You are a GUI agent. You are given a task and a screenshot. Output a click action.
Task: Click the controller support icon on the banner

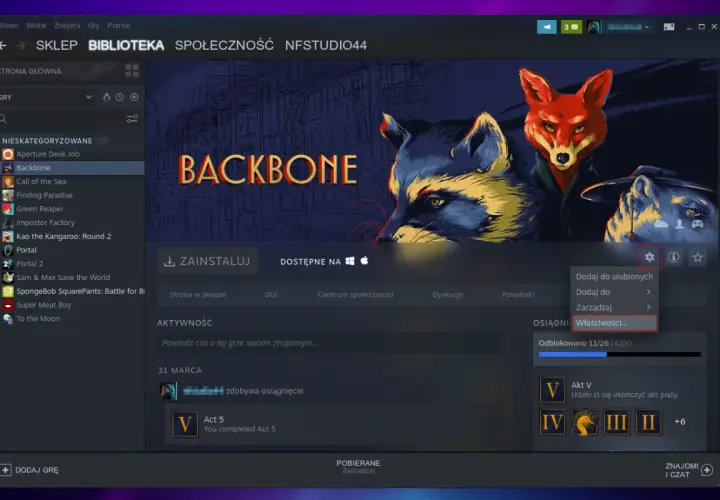point(698,224)
